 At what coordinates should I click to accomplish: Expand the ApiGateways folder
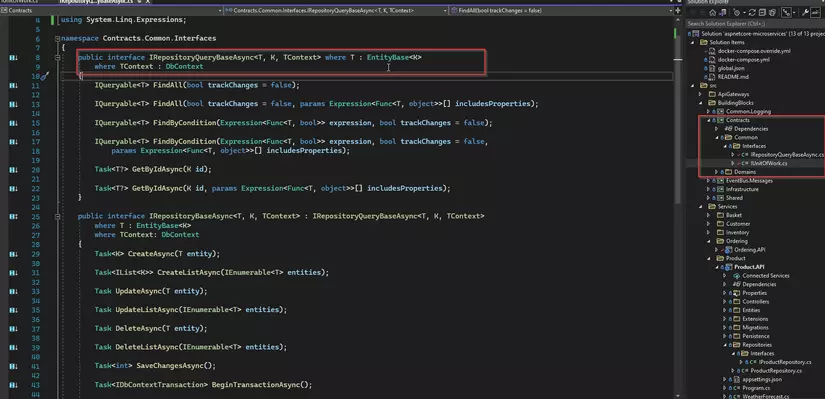tap(700, 94)
